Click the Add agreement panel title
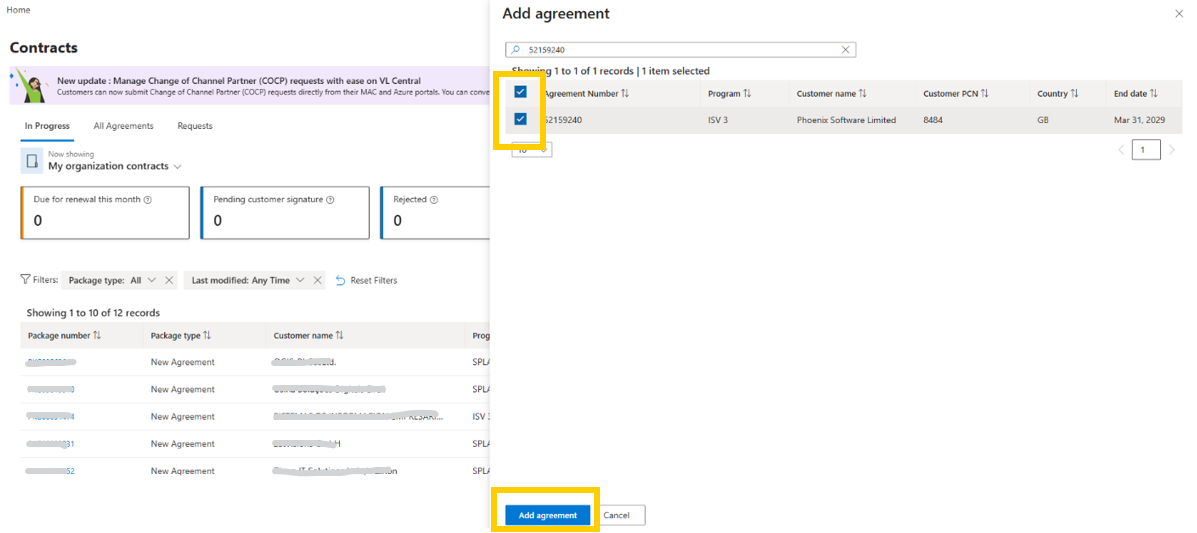Viewport: 1197px width, 533px height. [x=556, y=13]
